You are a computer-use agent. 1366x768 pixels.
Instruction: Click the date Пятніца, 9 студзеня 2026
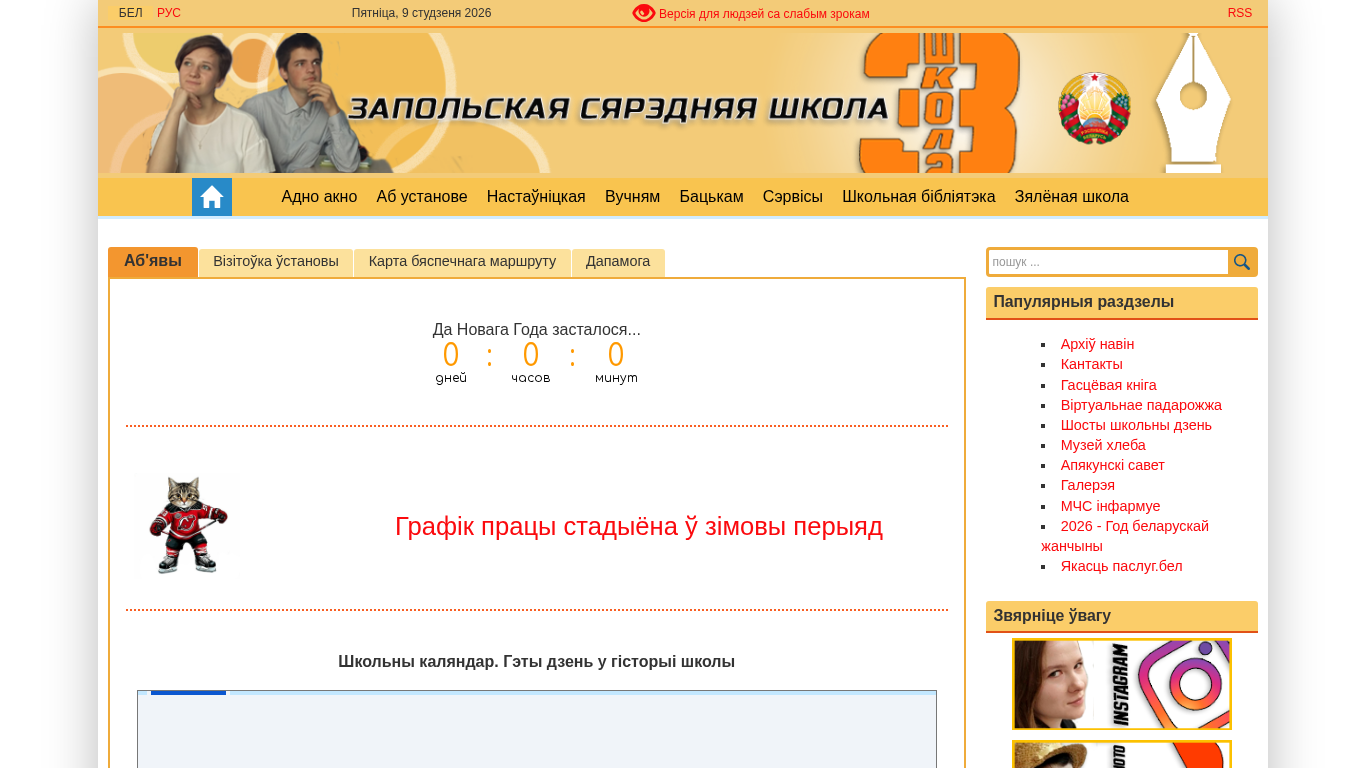pos(421,13)
